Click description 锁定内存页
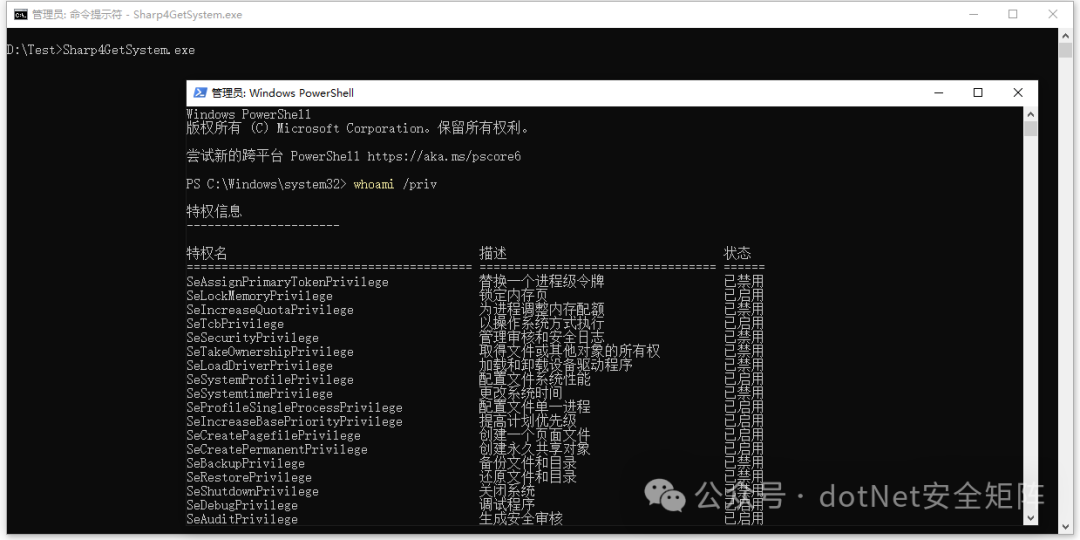Screen dimensions: 1080x540 click(514, 295)
